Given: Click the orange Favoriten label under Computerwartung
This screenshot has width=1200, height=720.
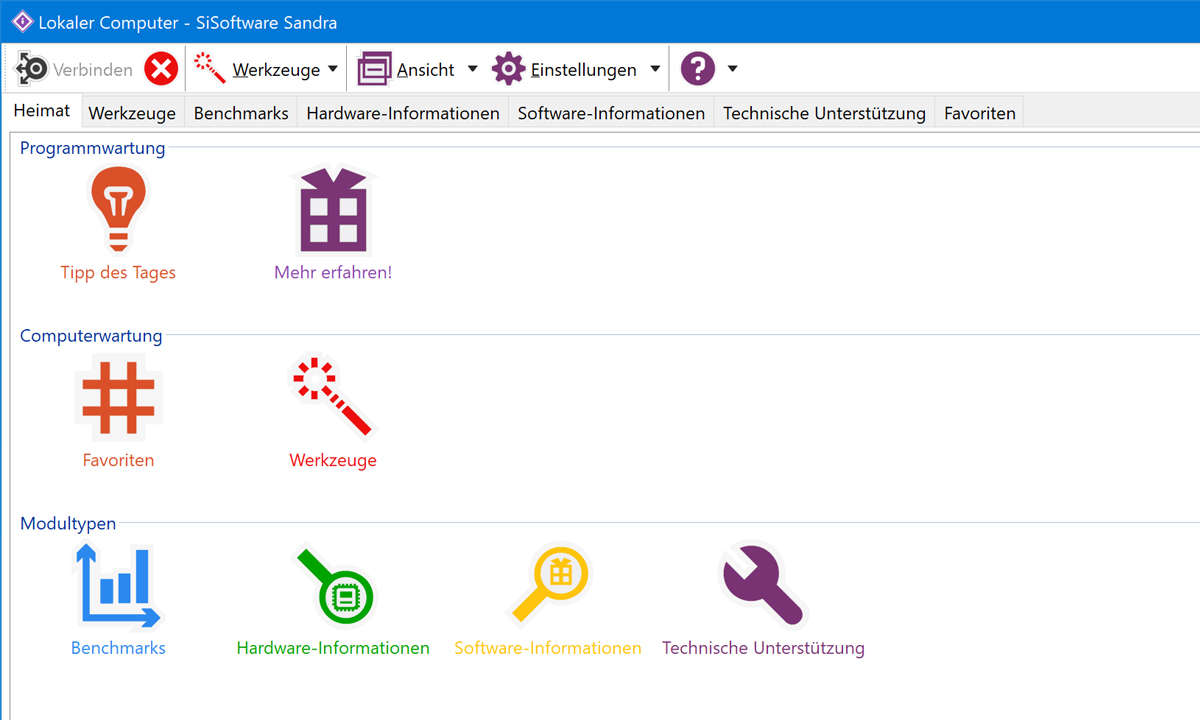Looking at the screenshot, I should click(x=118, y=460).
